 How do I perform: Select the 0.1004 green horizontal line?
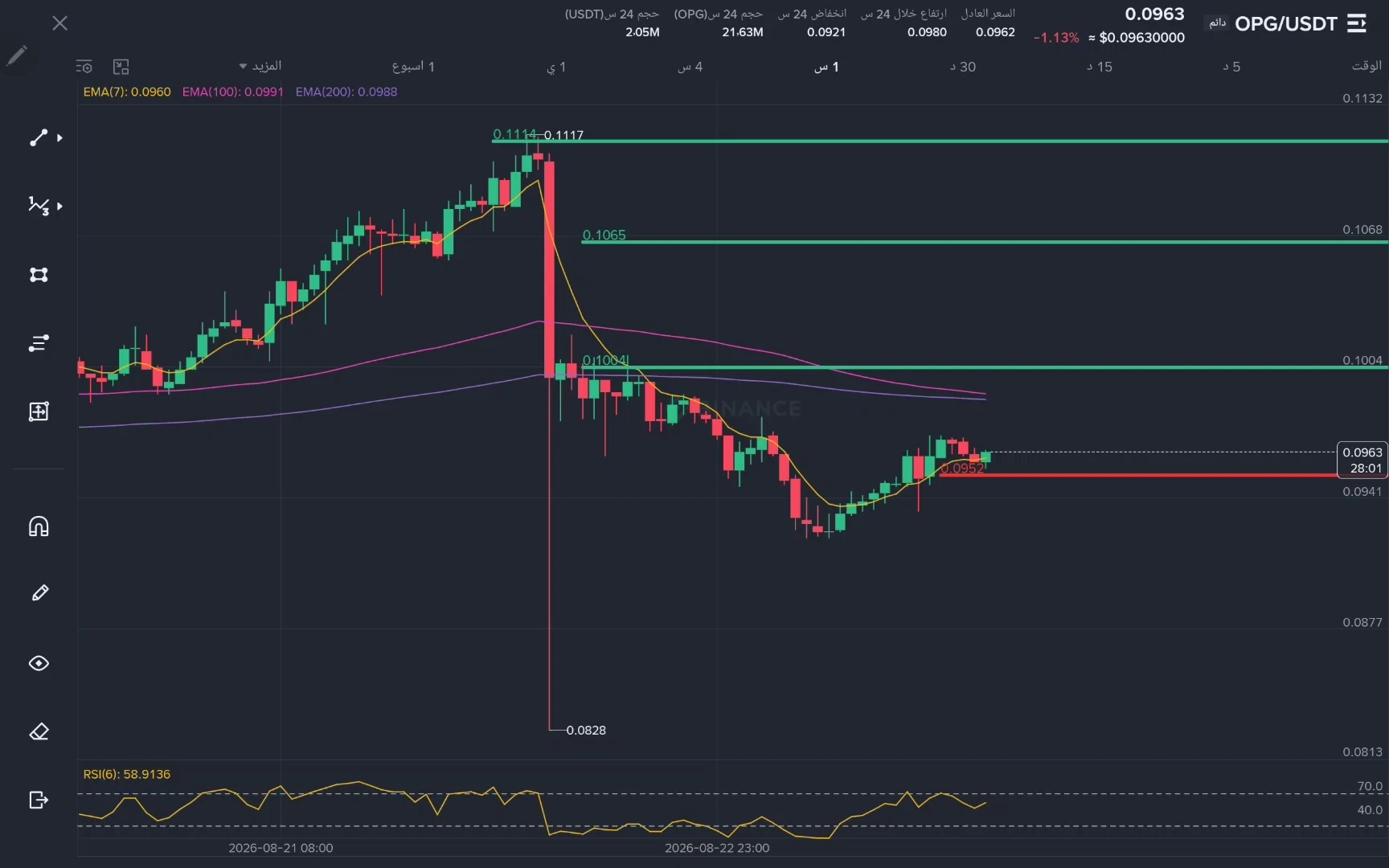tap(984, 367)
